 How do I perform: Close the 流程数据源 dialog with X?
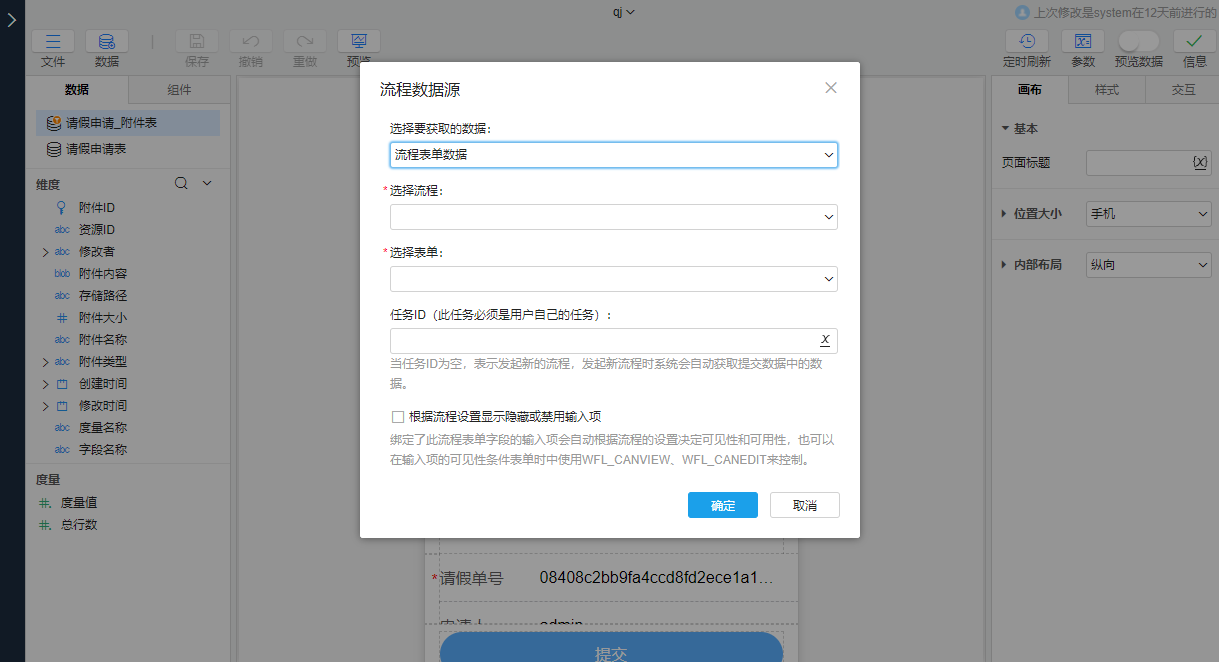pyautogui.click(x=830, y=88)
